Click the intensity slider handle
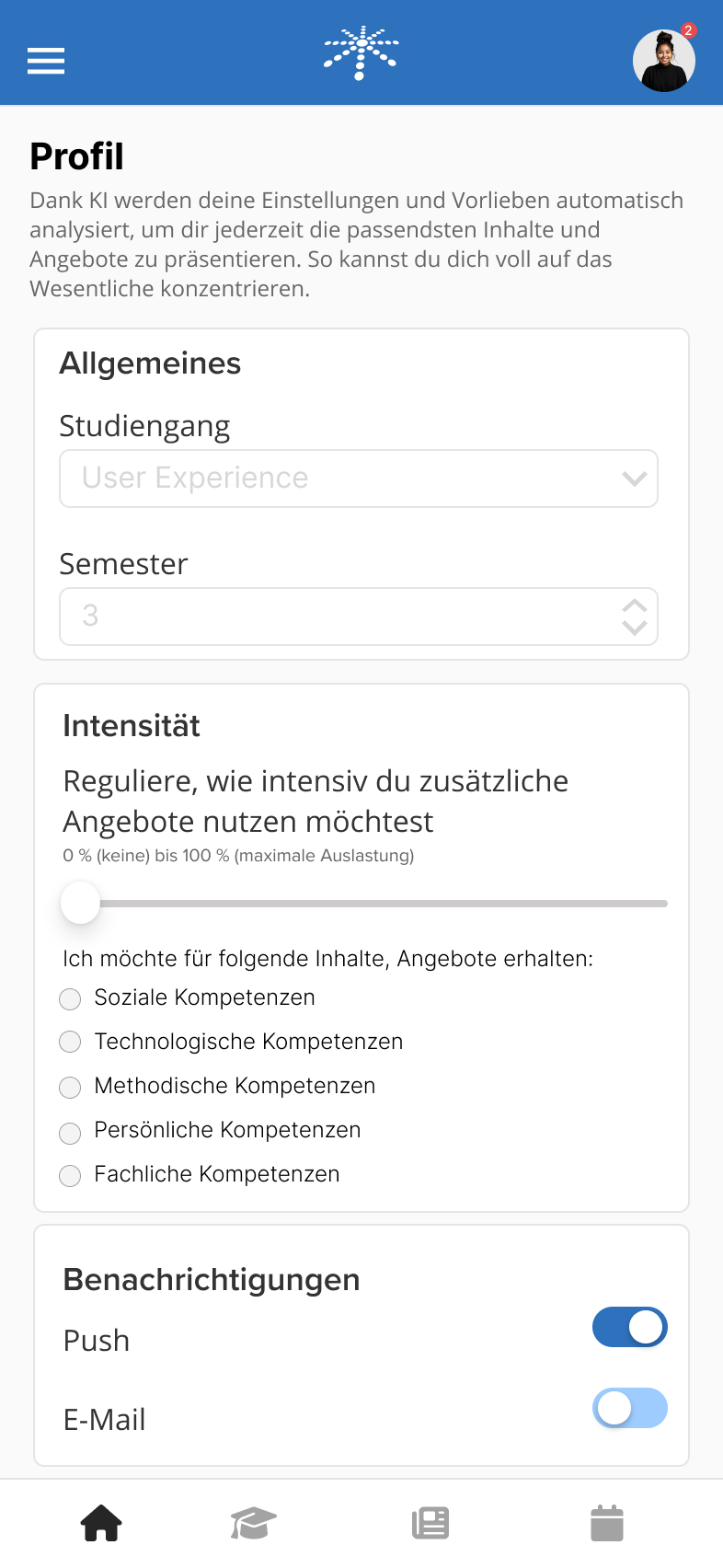The width and height of the screenshot is (723, 1568). point(80,904)
